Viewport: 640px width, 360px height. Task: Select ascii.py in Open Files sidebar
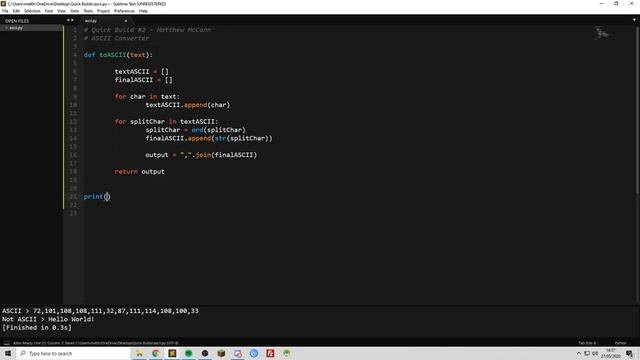tap(31, 28)
